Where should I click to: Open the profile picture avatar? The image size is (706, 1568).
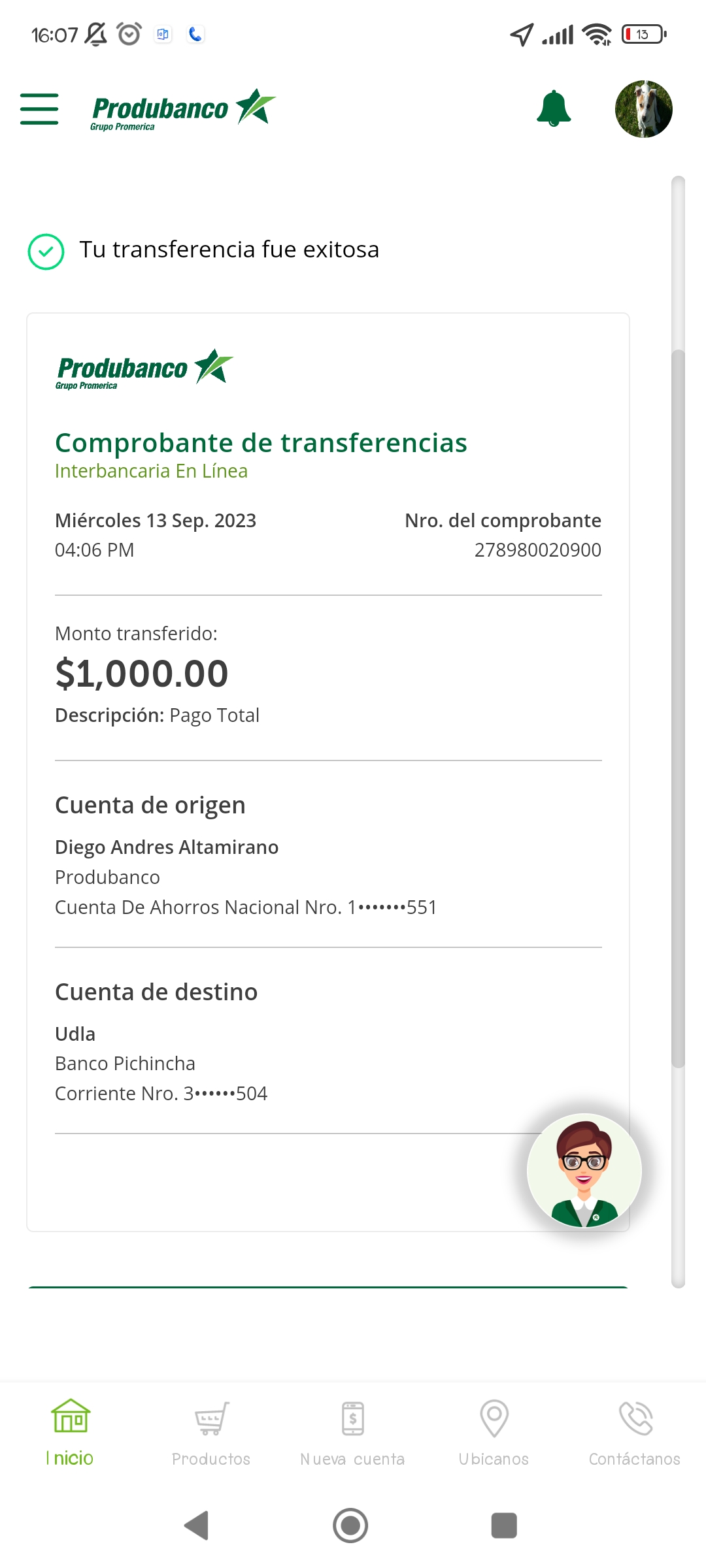(x=643, y=109)
